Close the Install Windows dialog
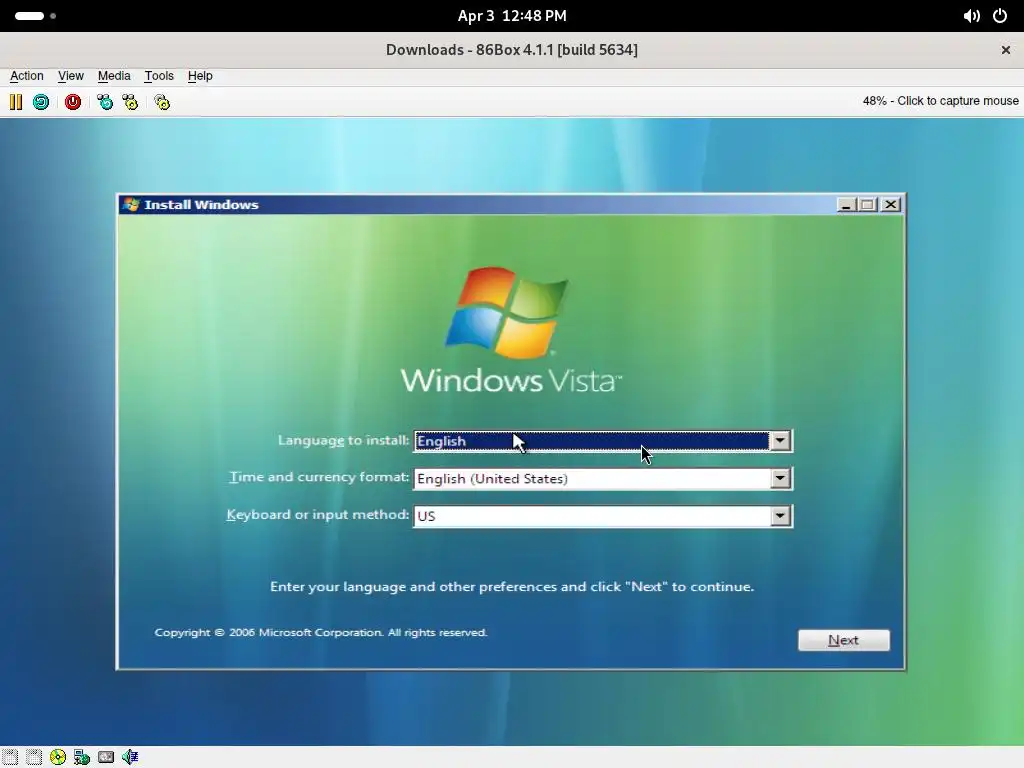 pos(891,204)
